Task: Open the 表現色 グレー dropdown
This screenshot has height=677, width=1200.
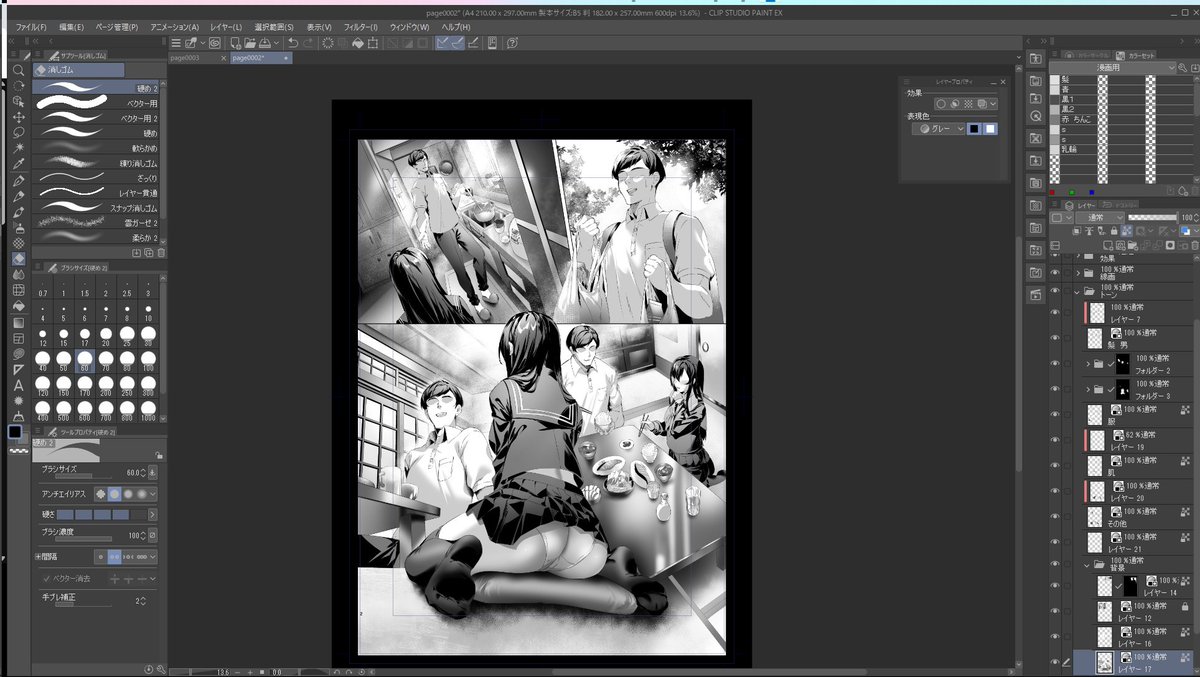Action: pyautogui.click(x=938, y=129)
